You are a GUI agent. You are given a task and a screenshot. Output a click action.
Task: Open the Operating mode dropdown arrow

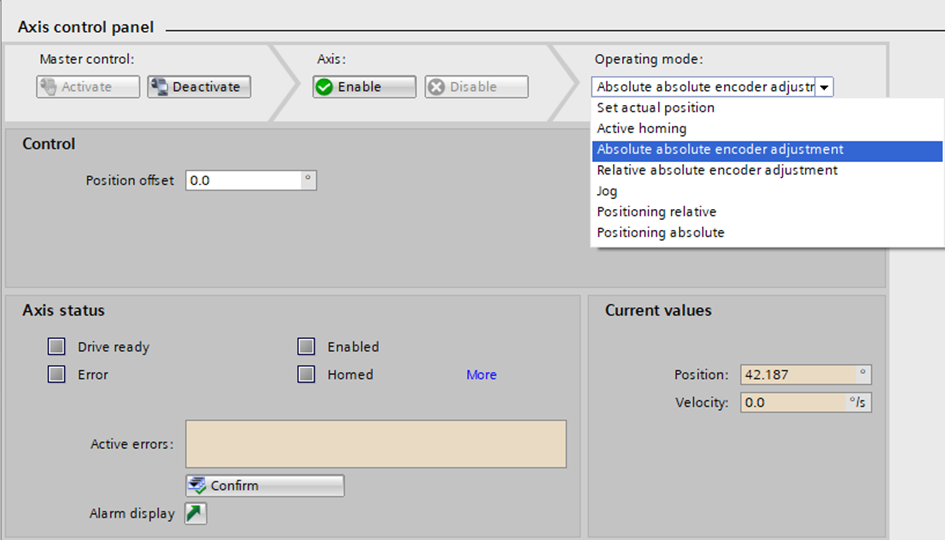pyautogui.click(x=824, y=87)
